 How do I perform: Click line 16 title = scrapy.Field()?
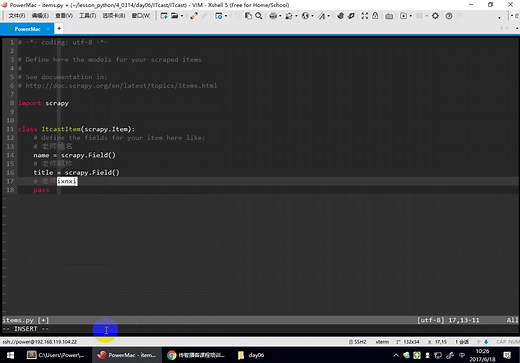tap(76, 172)
